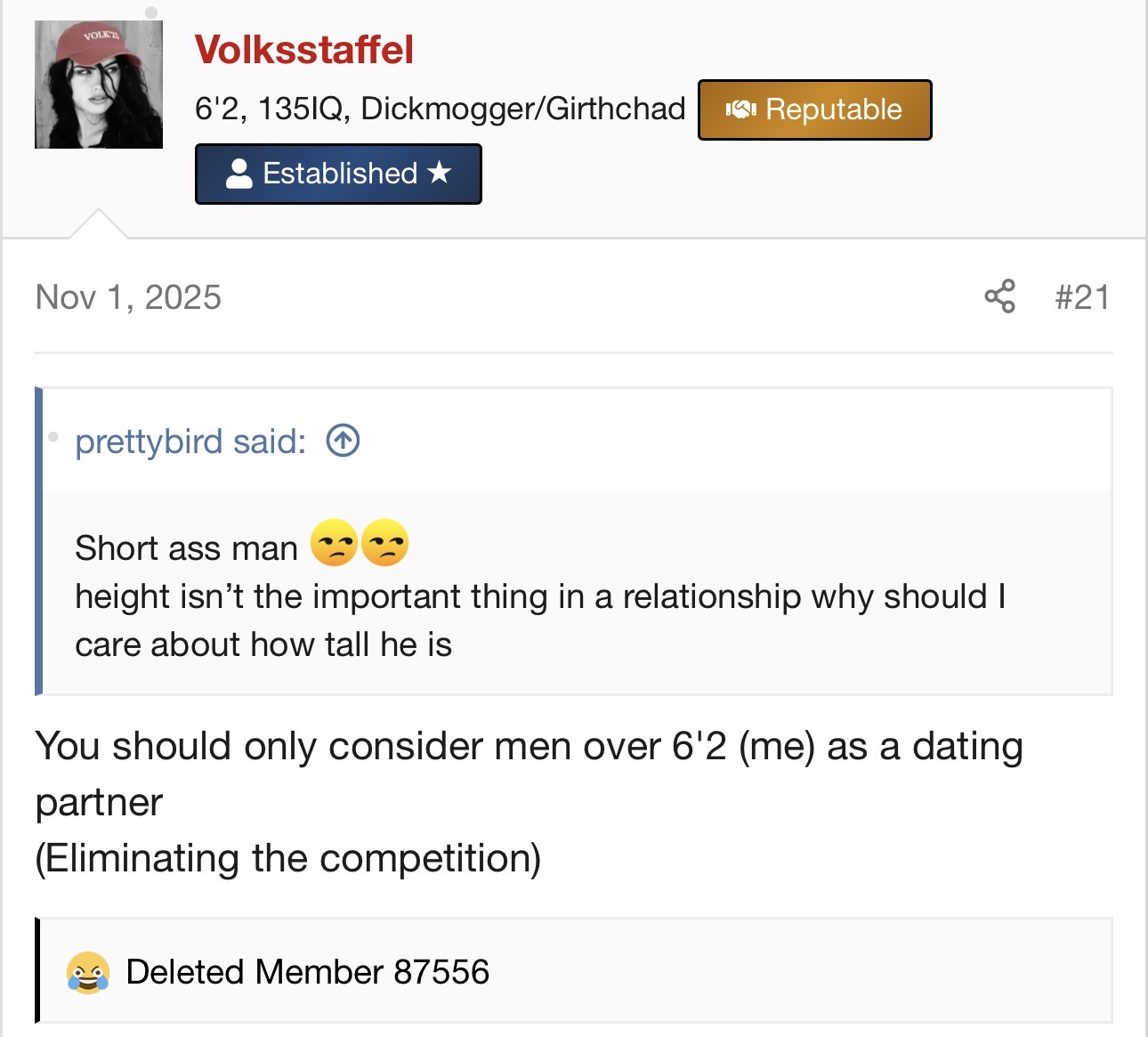Click the blue Established badge
Image resolution: width=1148 pixels, height=1037 pixels.
pos(338,174)
